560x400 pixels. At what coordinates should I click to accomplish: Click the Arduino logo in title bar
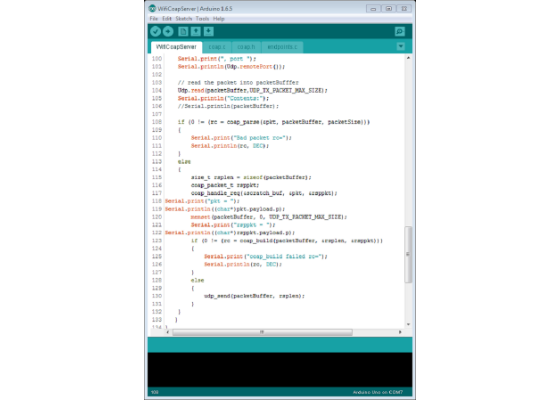(152, 8)
